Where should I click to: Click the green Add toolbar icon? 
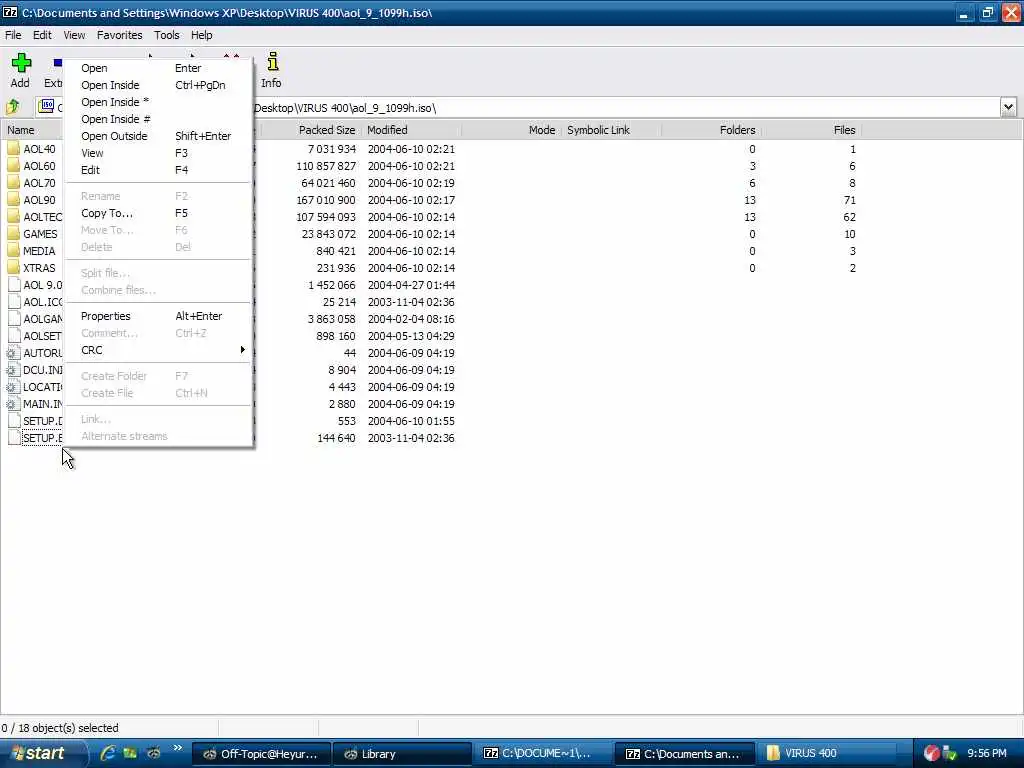(x=21, y=63)
